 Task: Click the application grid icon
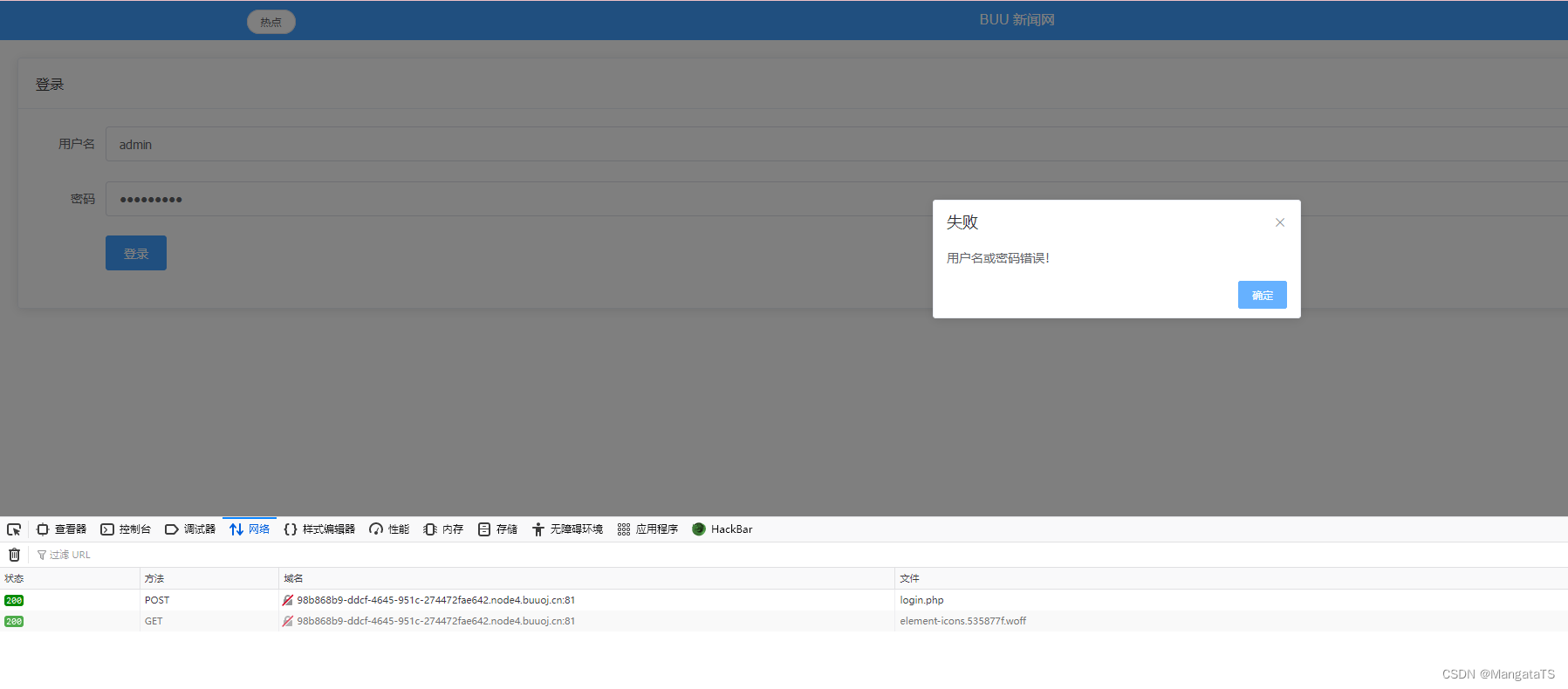[624, 529]
